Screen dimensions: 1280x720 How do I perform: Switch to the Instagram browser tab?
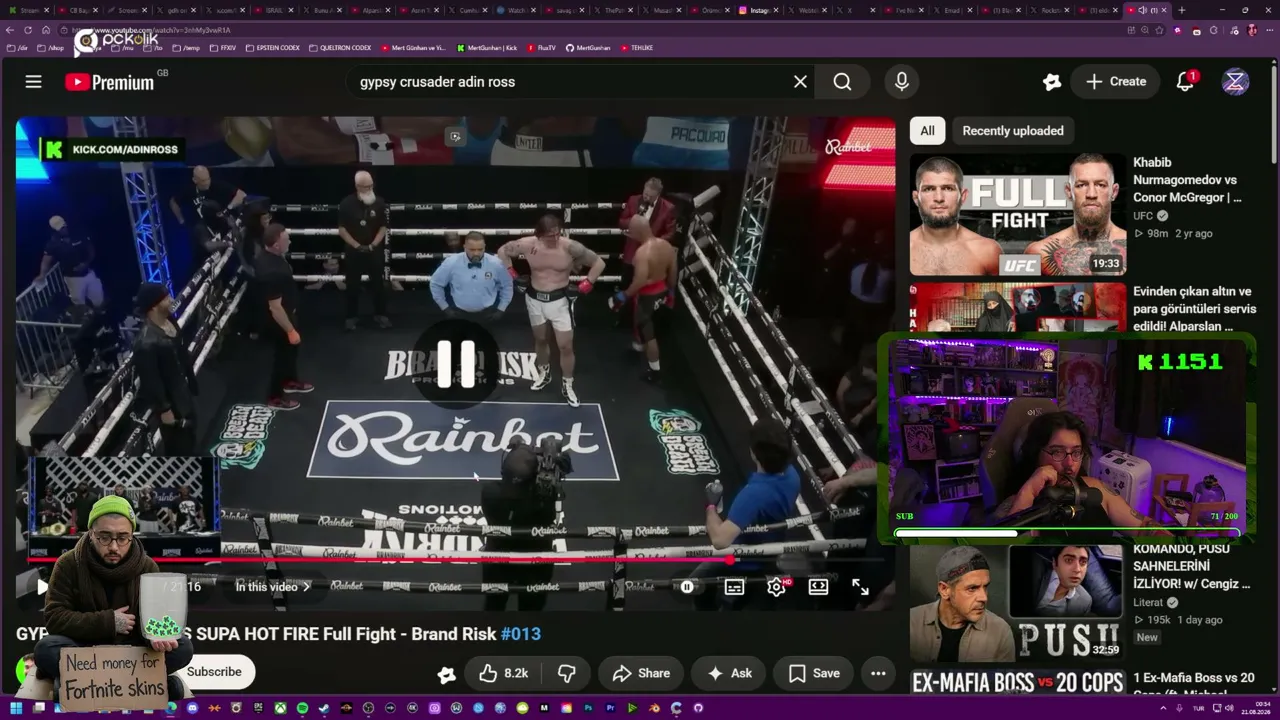click(x=759, y=10)
